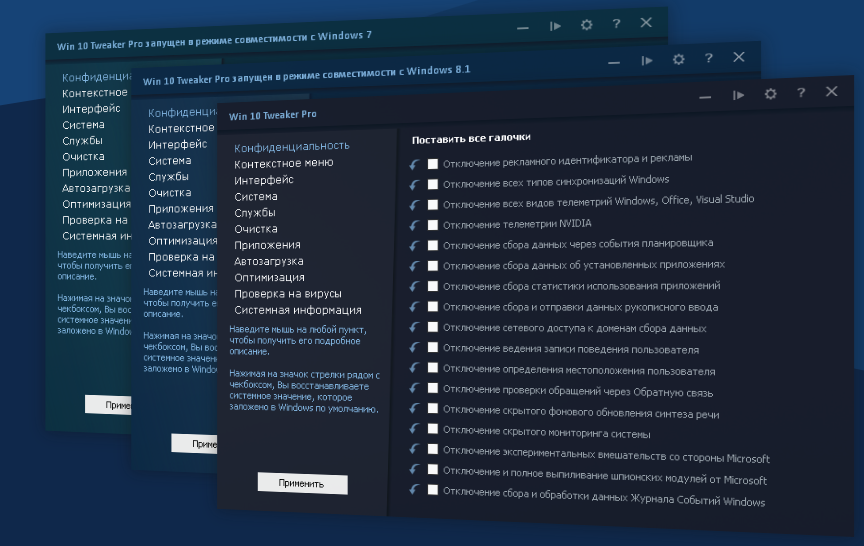The image size is (864, 546).
Task: Open the Очистка section in the front window
Action: click(x=256, y=229)
